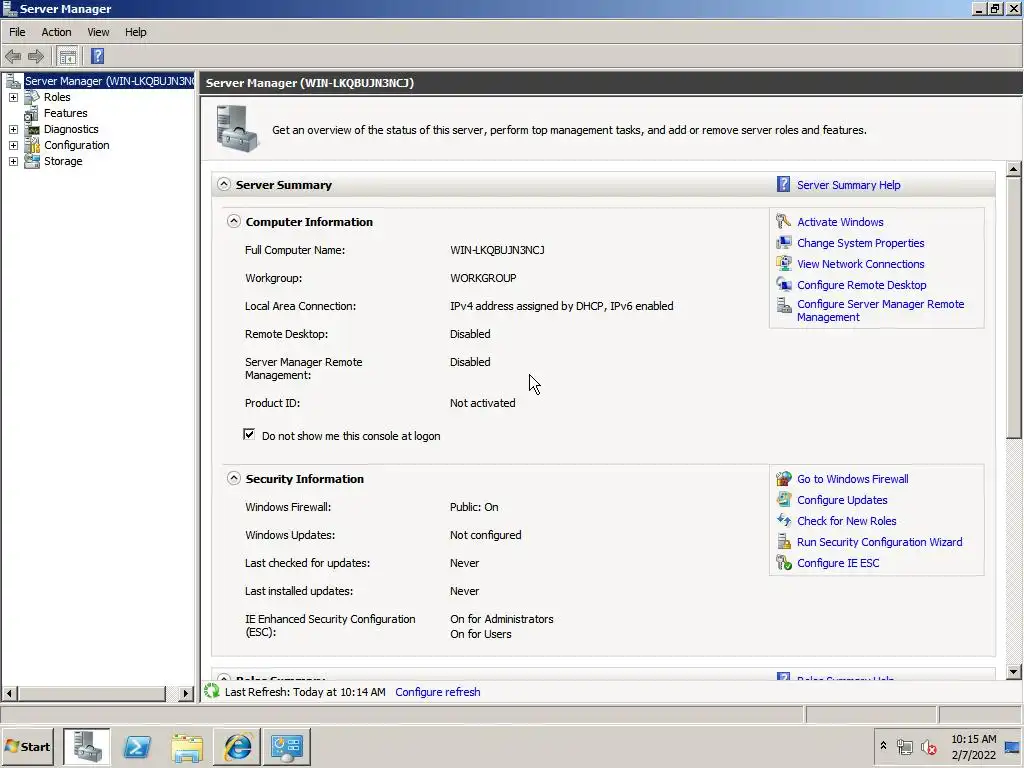Click the Back arrow toolbar icon
Image resolution: width=1024 pixels, height=768 pixels.
pos(13,56)
